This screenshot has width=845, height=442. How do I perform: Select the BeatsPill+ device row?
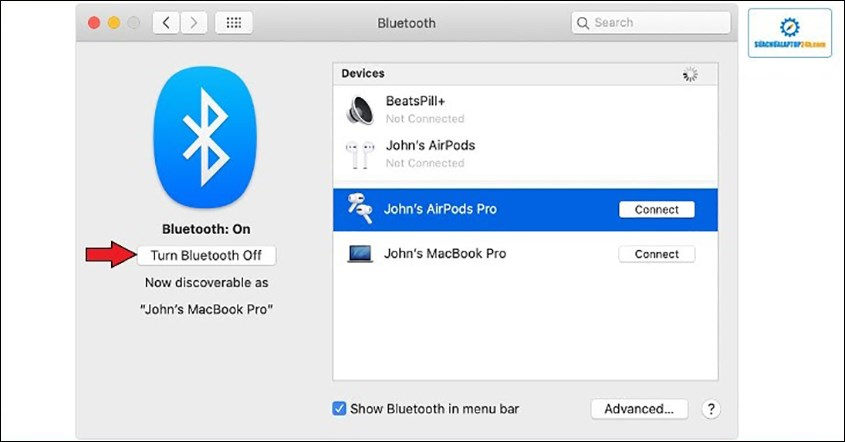[525, 109]
